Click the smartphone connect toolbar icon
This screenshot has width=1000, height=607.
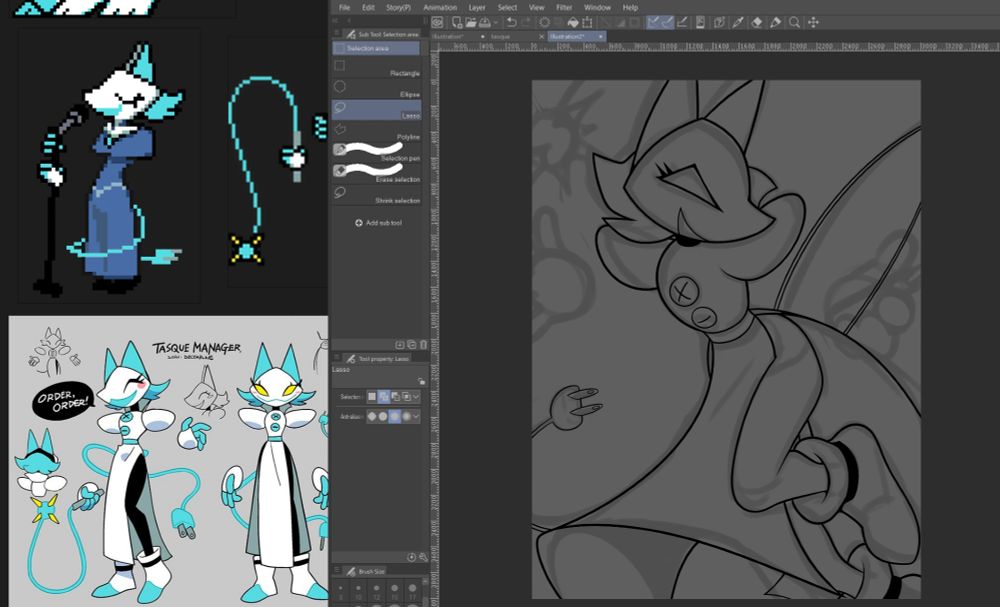700,22
